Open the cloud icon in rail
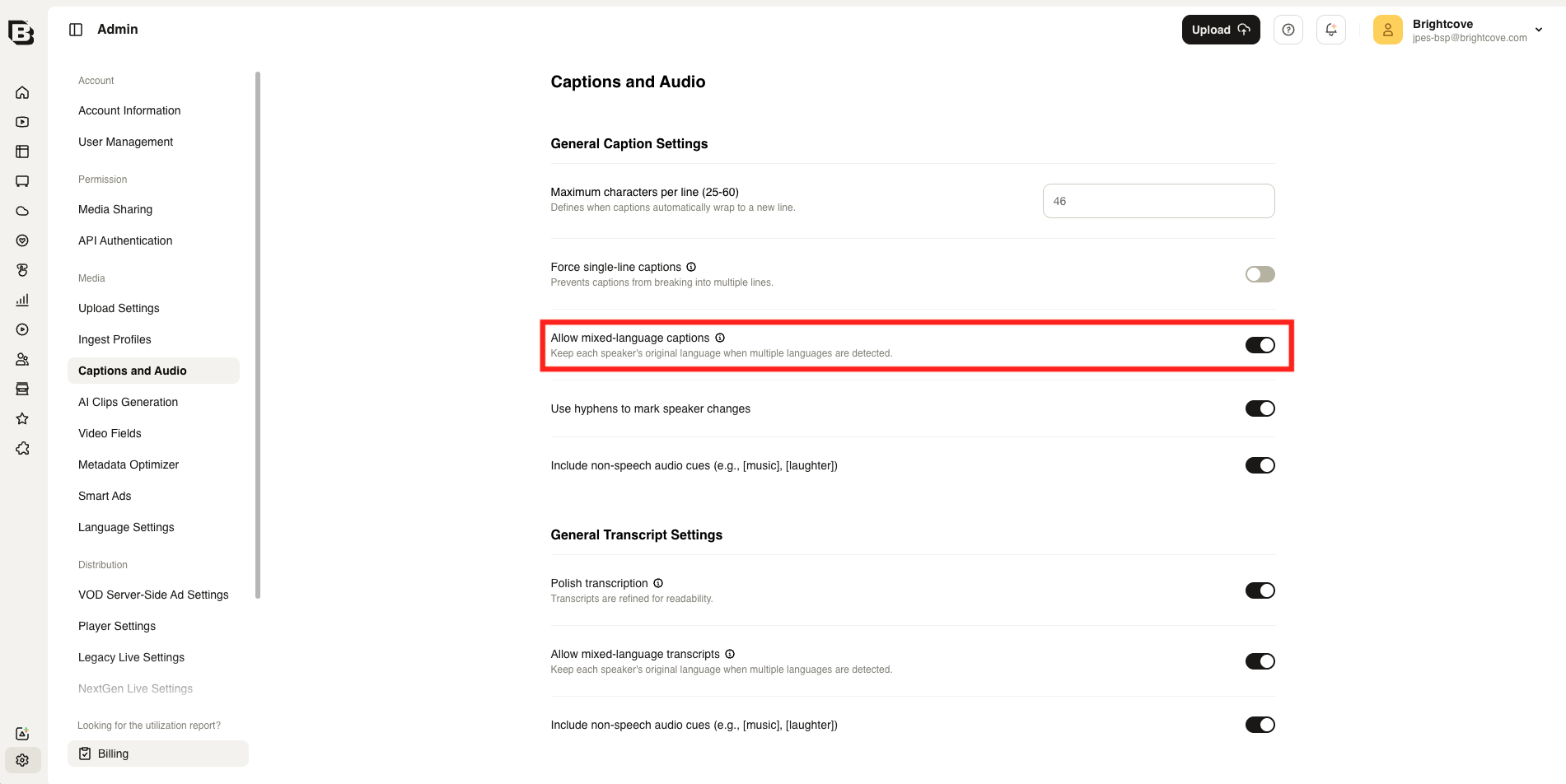Screen dimensions: 1566x784 (22, 211)
